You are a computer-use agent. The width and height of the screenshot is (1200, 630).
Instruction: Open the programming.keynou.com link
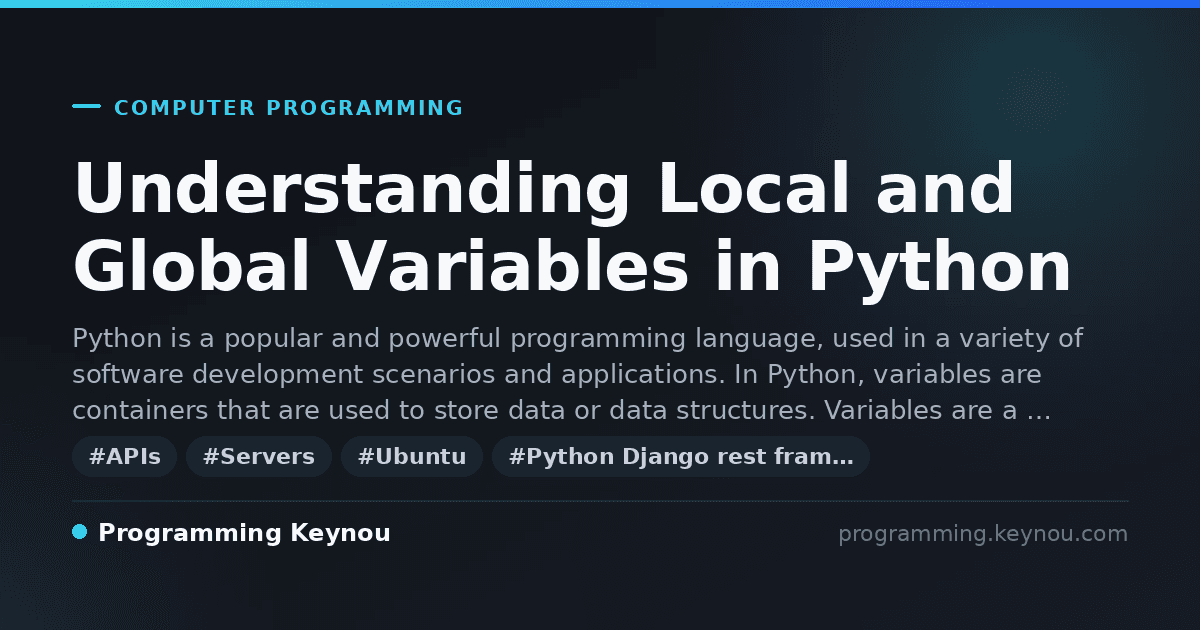pos(983,534)
